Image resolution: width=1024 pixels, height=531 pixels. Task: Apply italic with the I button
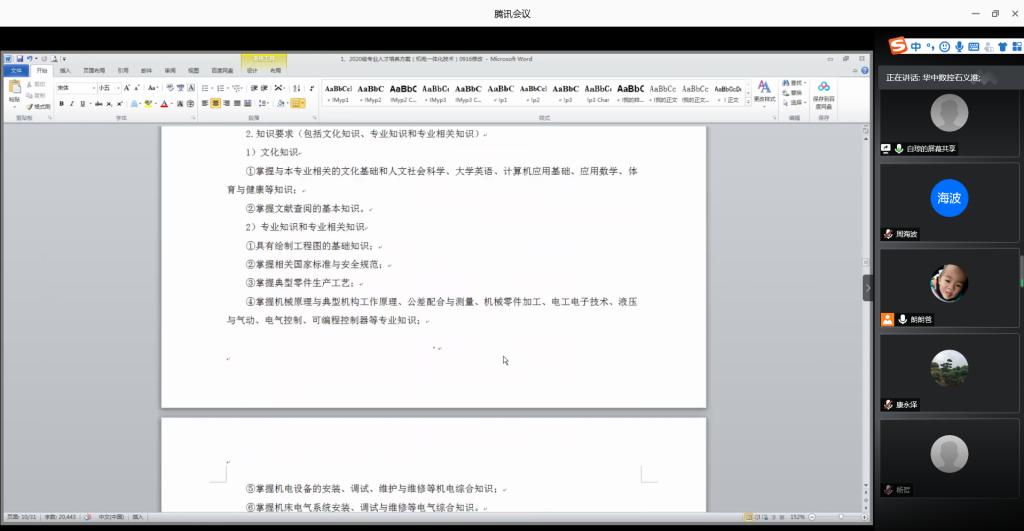(x=72, y=103)
